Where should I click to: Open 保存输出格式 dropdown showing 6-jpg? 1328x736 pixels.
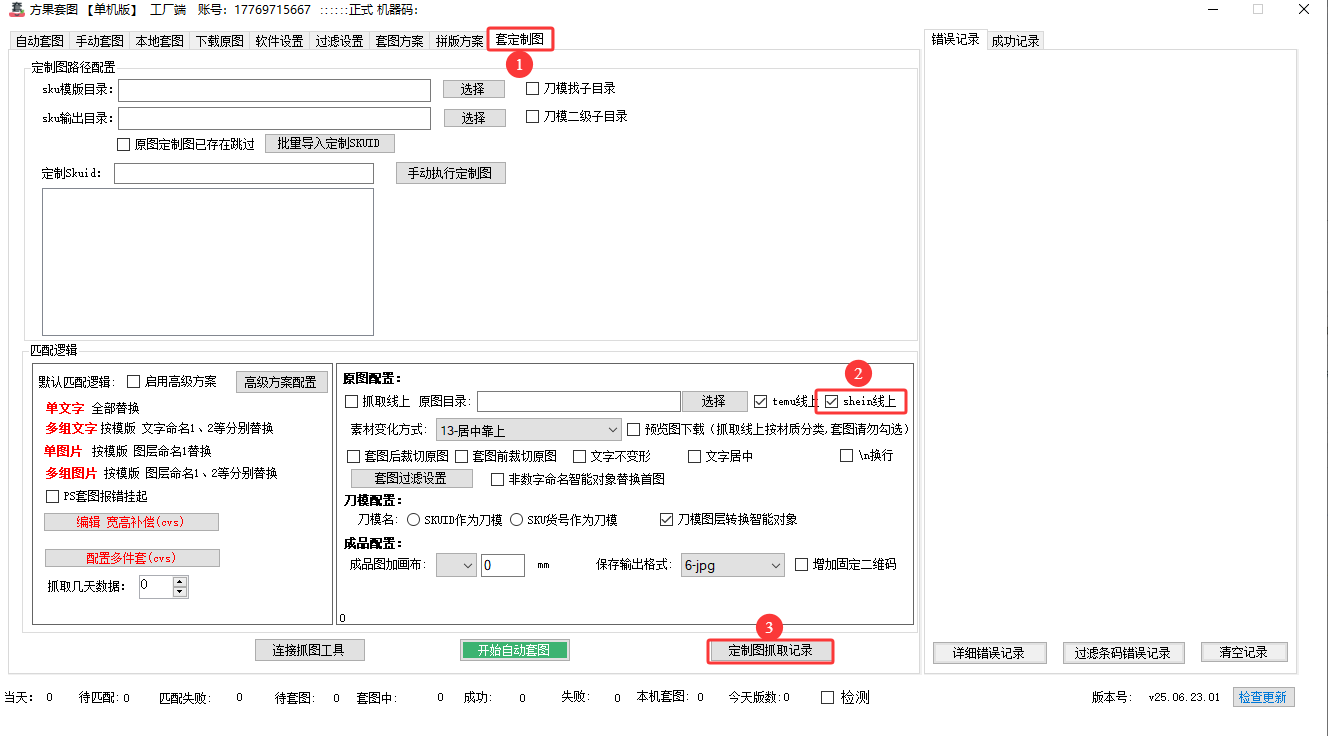[x=732, y=565]
